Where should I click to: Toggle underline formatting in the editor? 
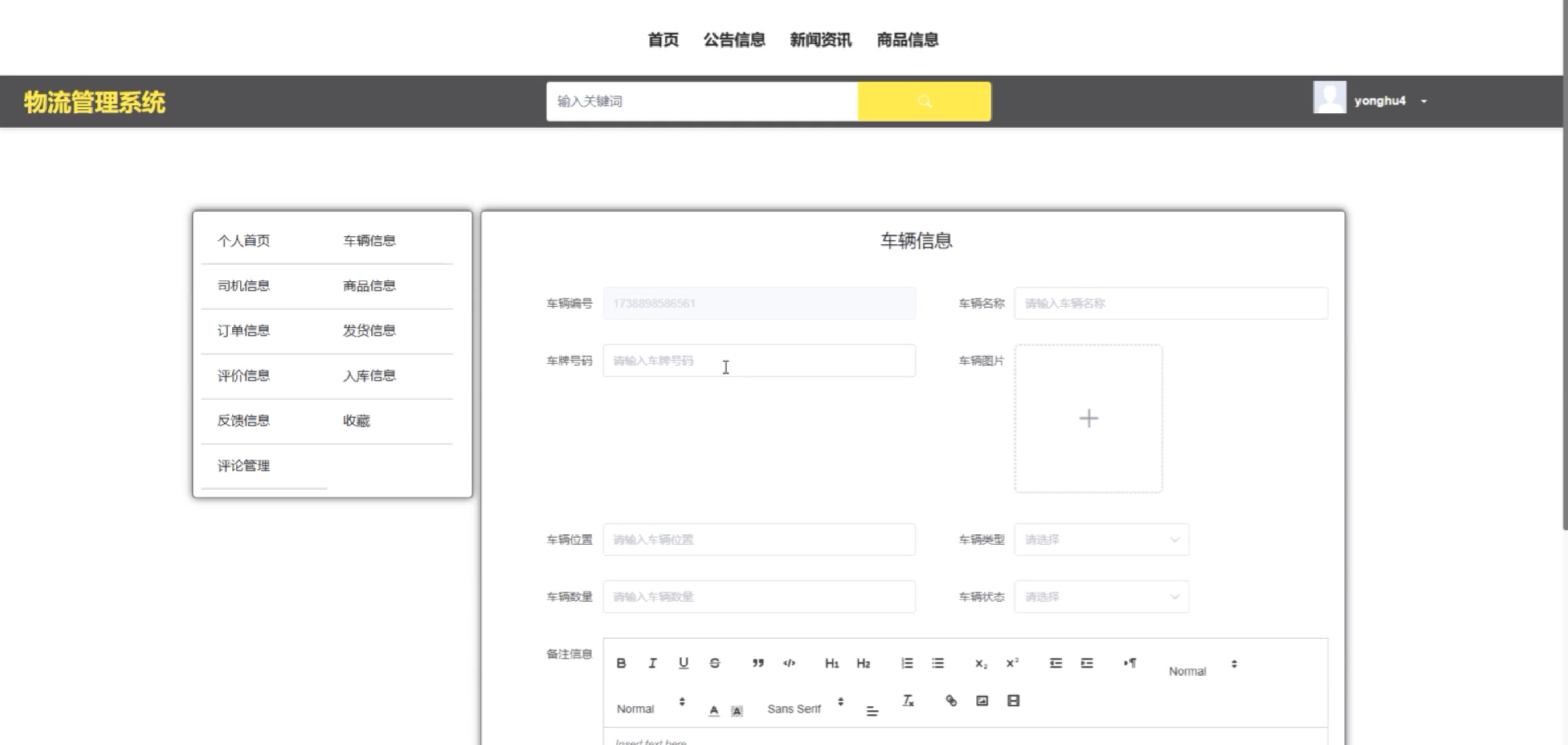(x=683, y=663)
